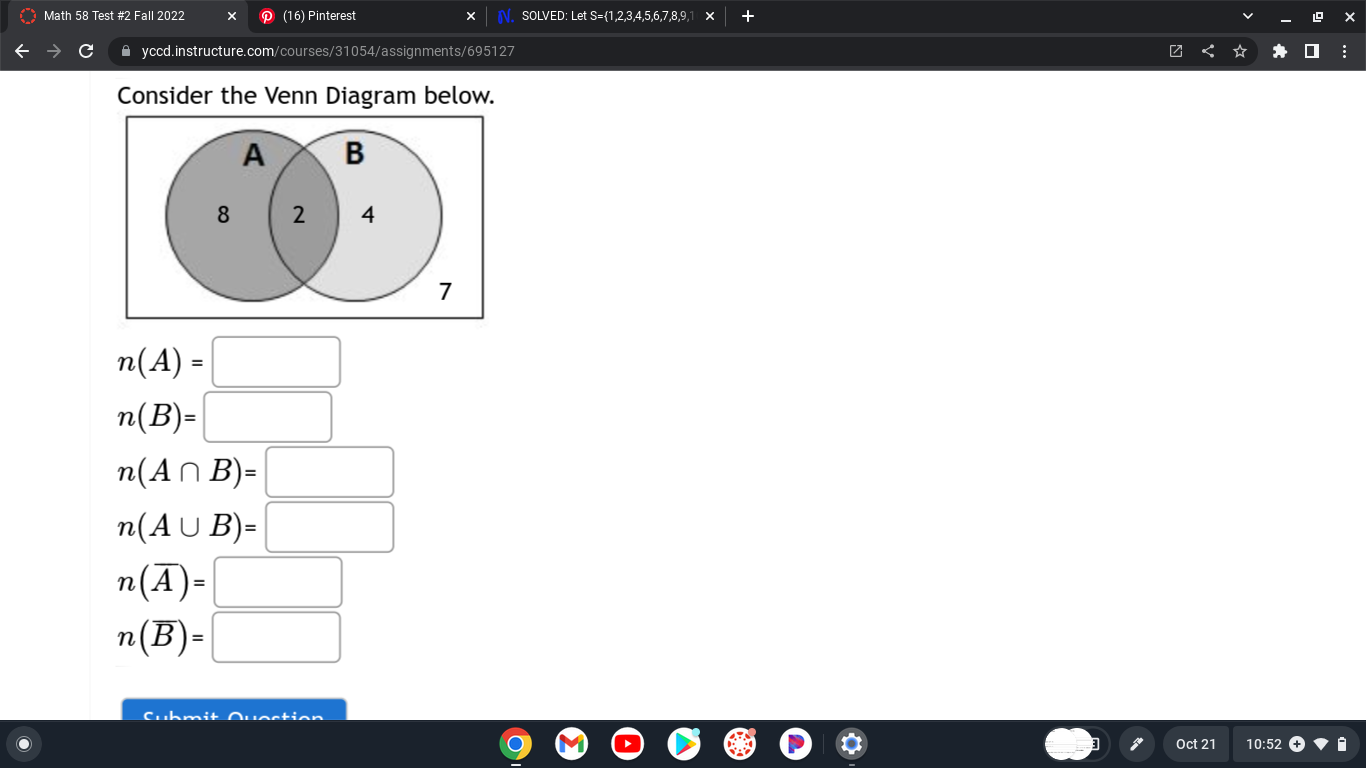The width and height of the screenshot is (1366, 768).
Task: Open the status tray showing Oct 21
Action: 1196,744
